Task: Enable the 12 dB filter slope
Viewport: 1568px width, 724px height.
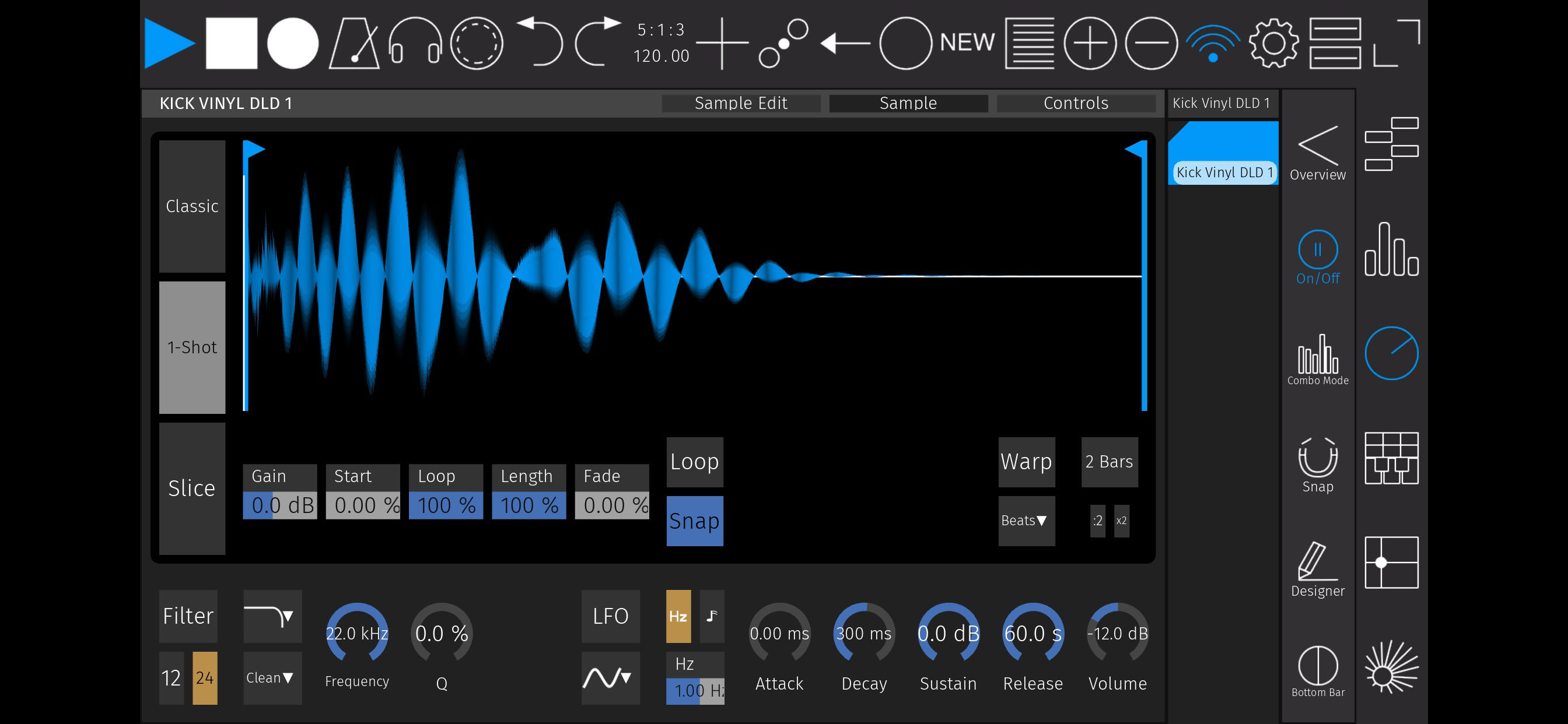Action: [171, 678]
